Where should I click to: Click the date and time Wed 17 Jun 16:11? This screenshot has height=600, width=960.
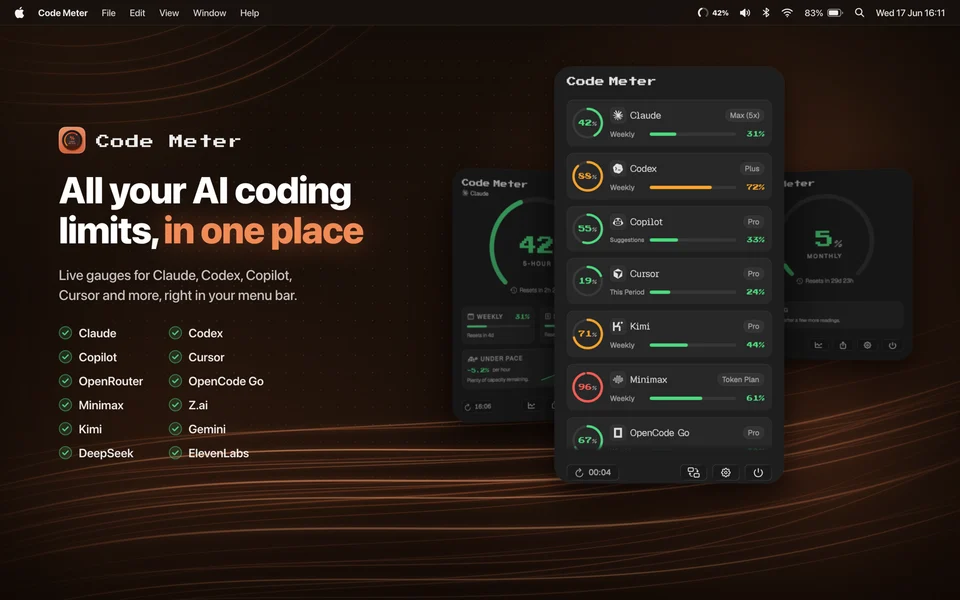[x=910, y=13]
